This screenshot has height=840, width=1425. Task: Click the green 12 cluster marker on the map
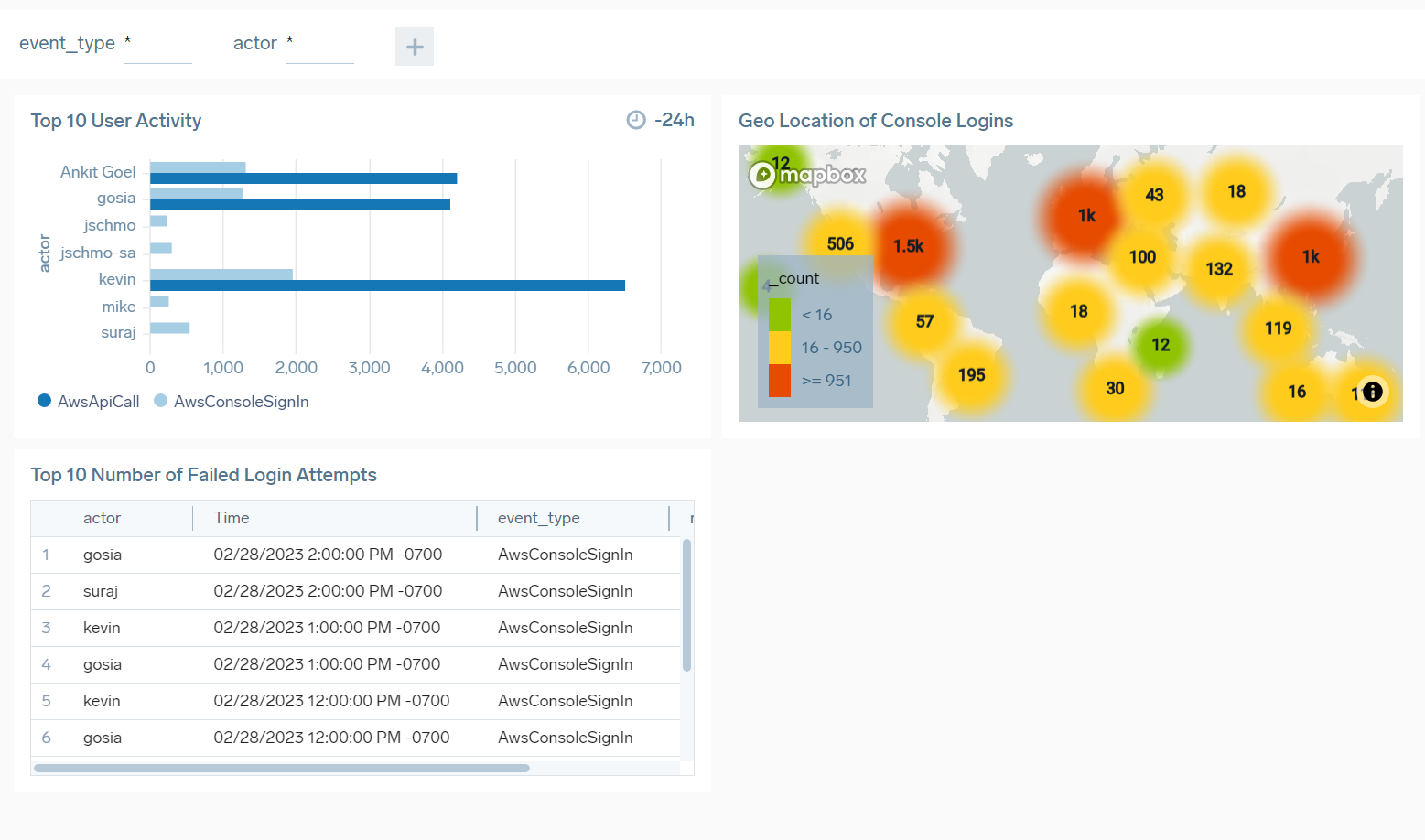pos(1160,345)
